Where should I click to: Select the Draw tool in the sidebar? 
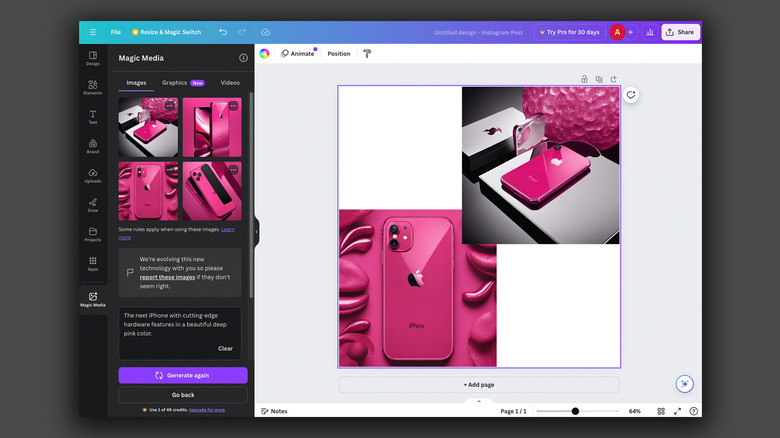point(92,204)
